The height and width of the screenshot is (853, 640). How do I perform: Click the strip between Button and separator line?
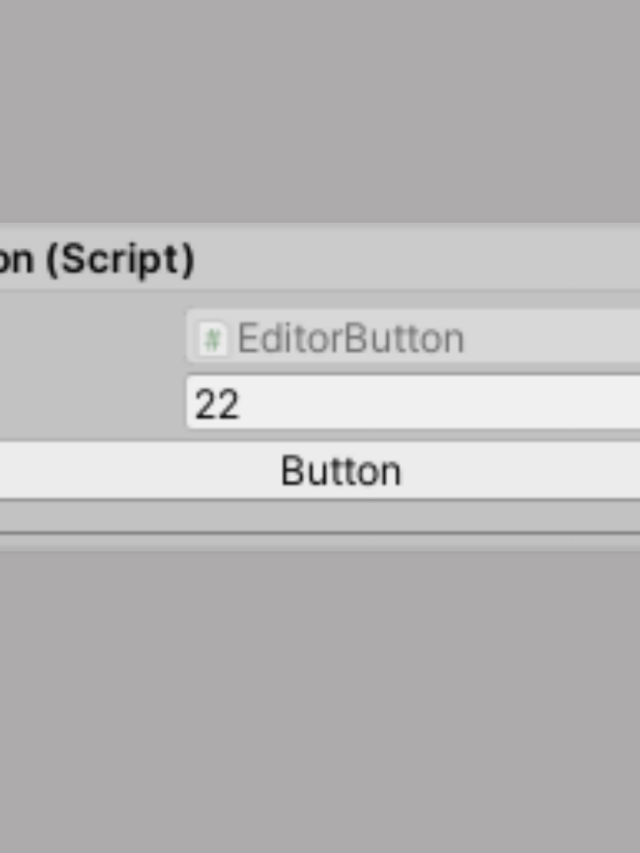click(320, 515)
